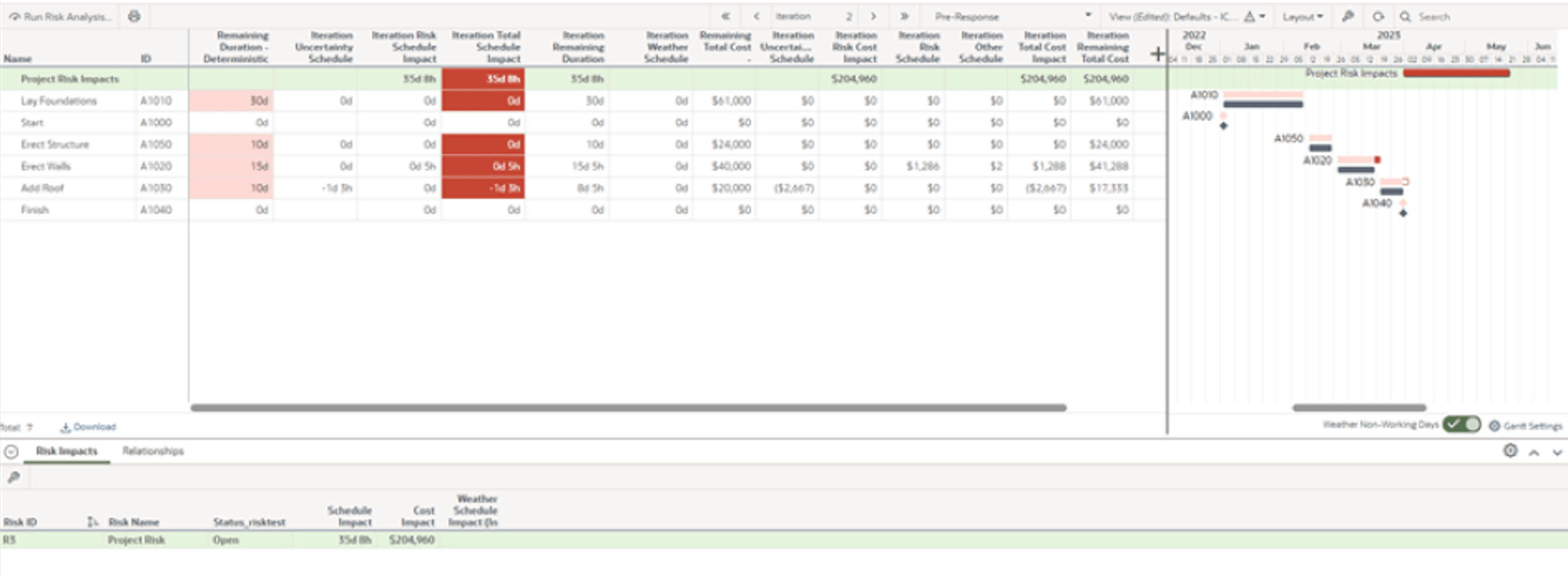Select the Finish milestone row
Image resolution: width=1568 pixels, height=576 pixels.
click(x=583, y=210)
